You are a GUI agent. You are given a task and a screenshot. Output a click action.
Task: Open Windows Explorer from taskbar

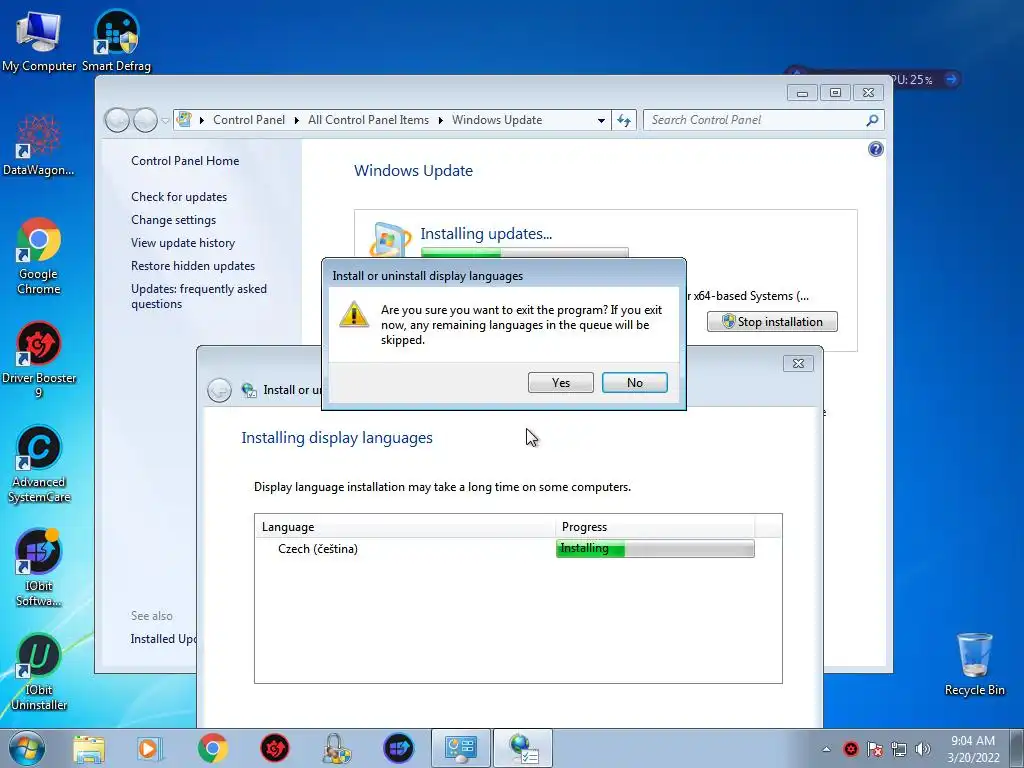(x=89, y=748)
